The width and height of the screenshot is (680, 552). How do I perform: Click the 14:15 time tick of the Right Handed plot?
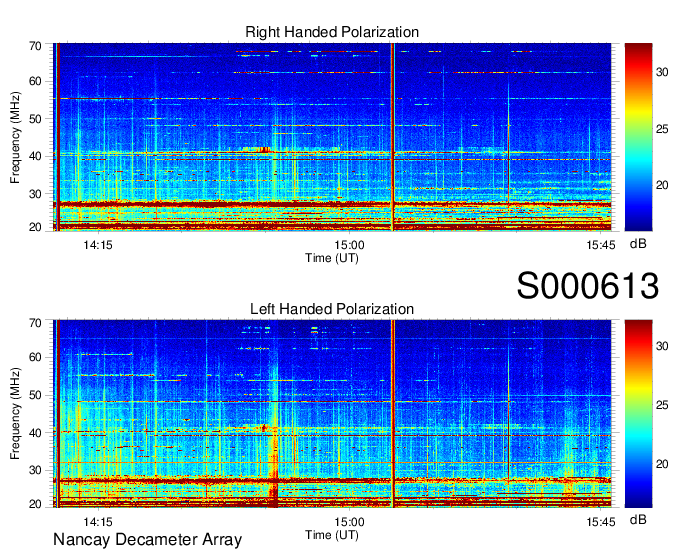click(98, 245)
